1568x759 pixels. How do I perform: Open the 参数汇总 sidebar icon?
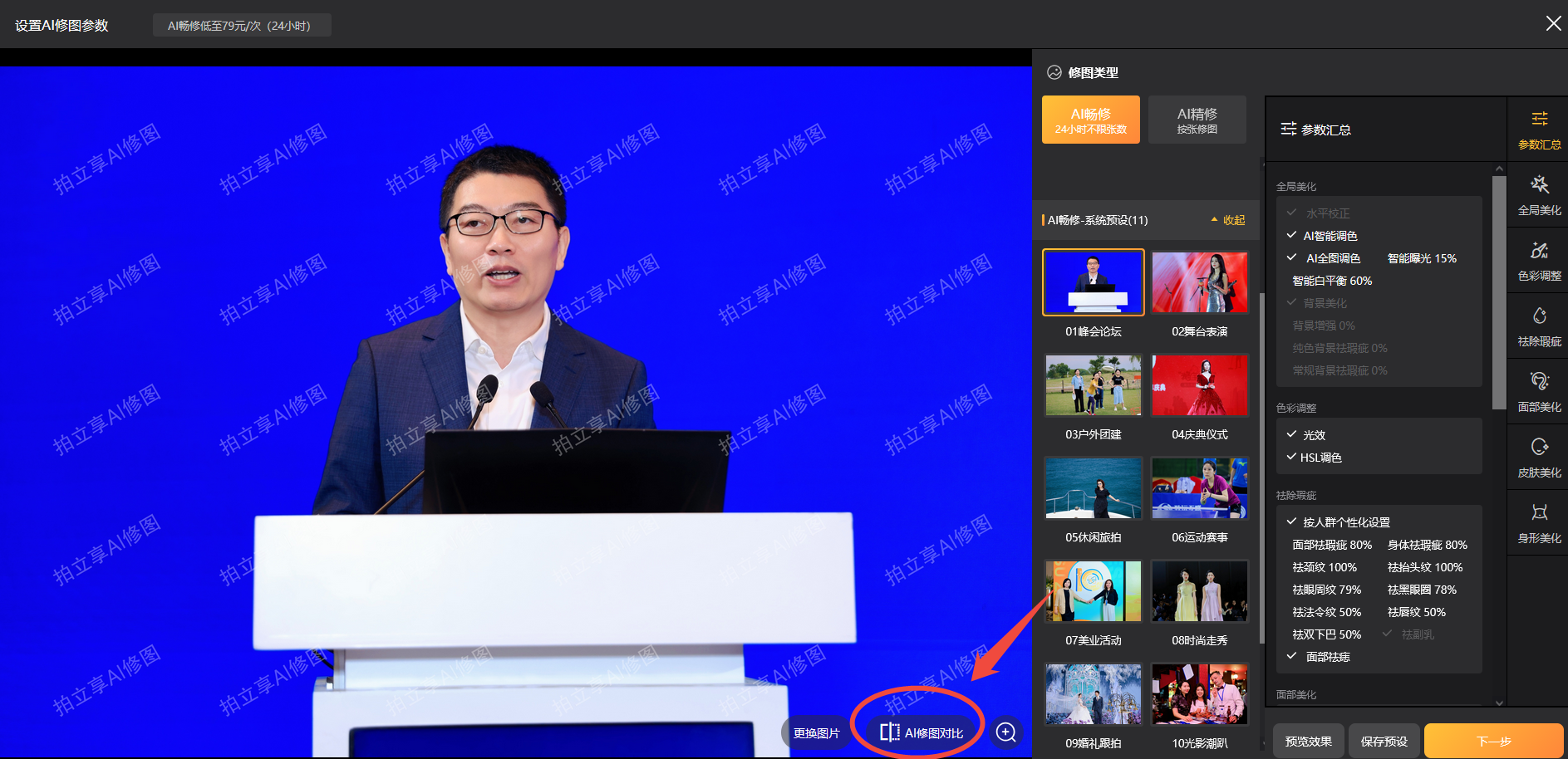point(1539,129)
